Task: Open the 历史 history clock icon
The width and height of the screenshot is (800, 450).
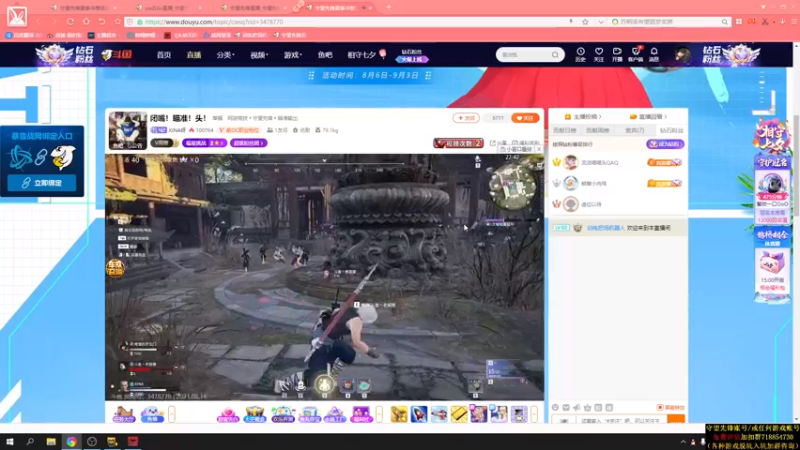Action: click(581, 55)
